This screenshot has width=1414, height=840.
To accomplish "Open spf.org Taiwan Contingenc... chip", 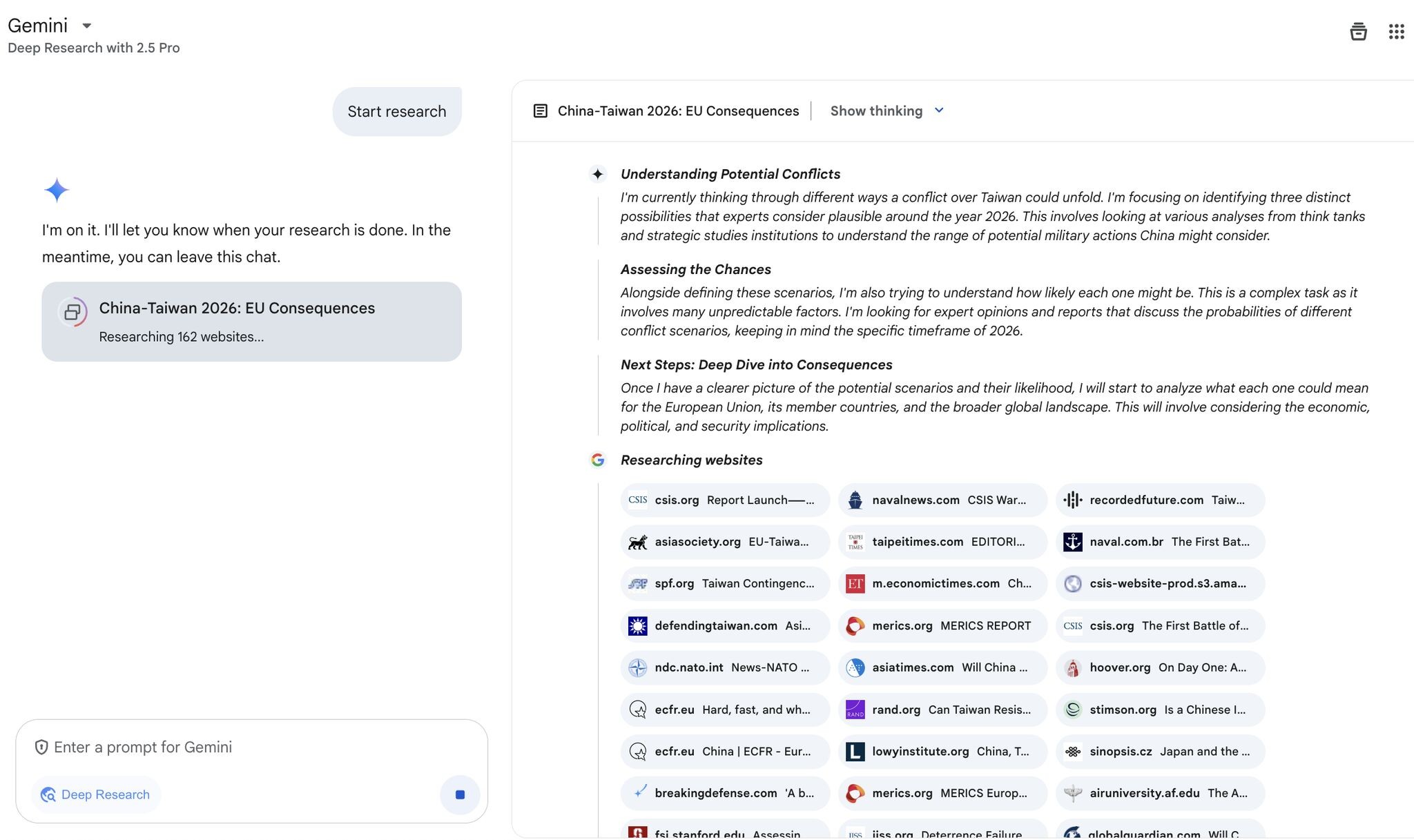I will click(x=725, y=584).
